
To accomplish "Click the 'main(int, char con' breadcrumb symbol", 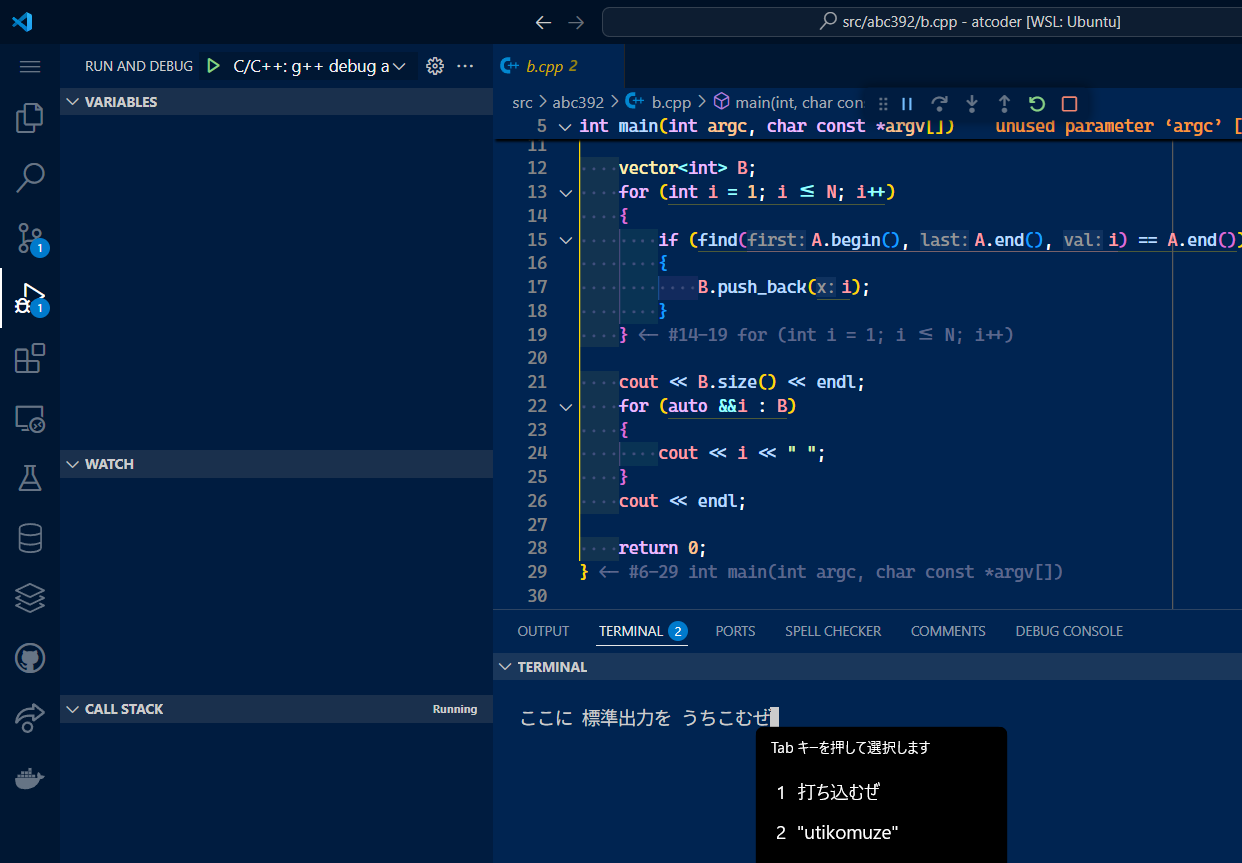I will 799,102.
